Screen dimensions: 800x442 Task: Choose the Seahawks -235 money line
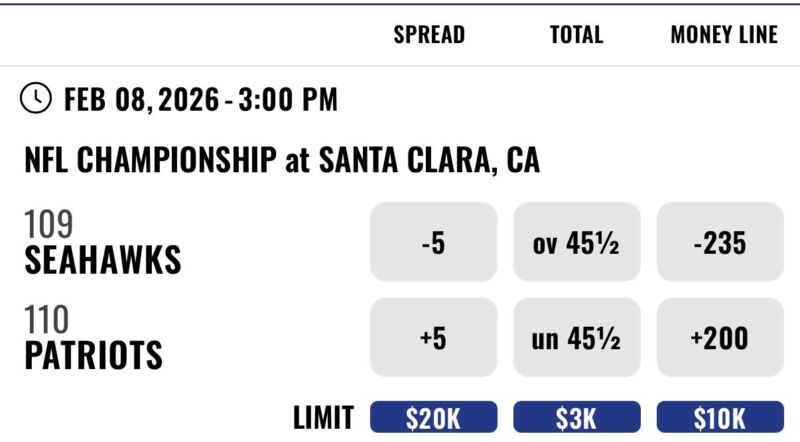click(719, 242)
